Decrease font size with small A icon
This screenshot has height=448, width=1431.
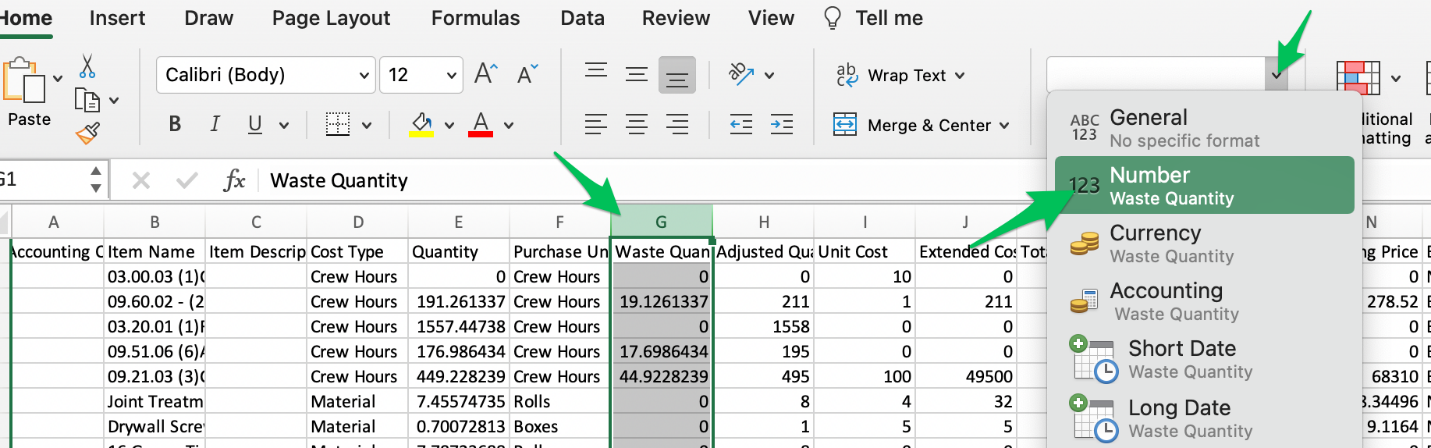528,74
